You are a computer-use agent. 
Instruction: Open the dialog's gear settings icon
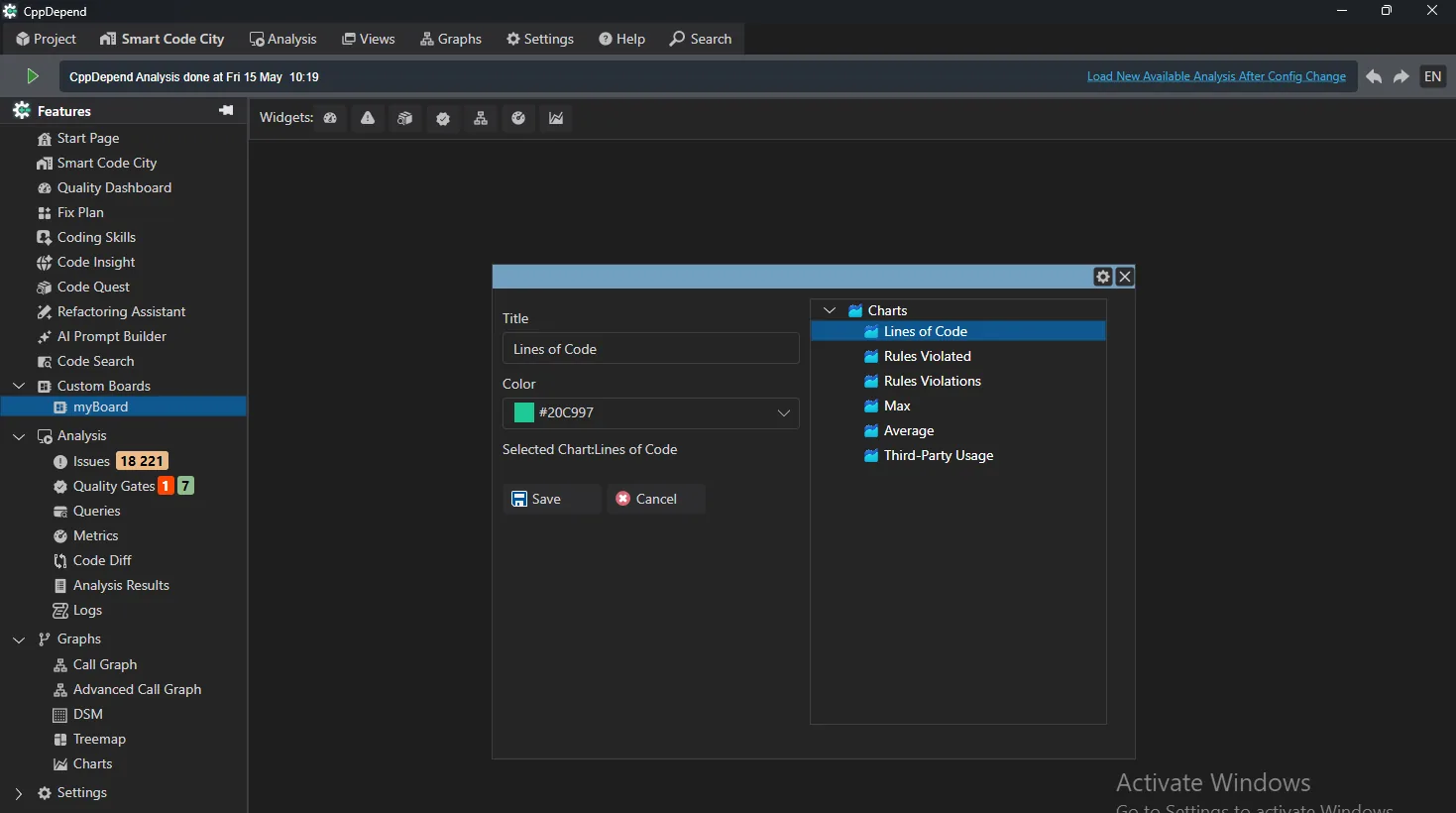point(1103,277)
